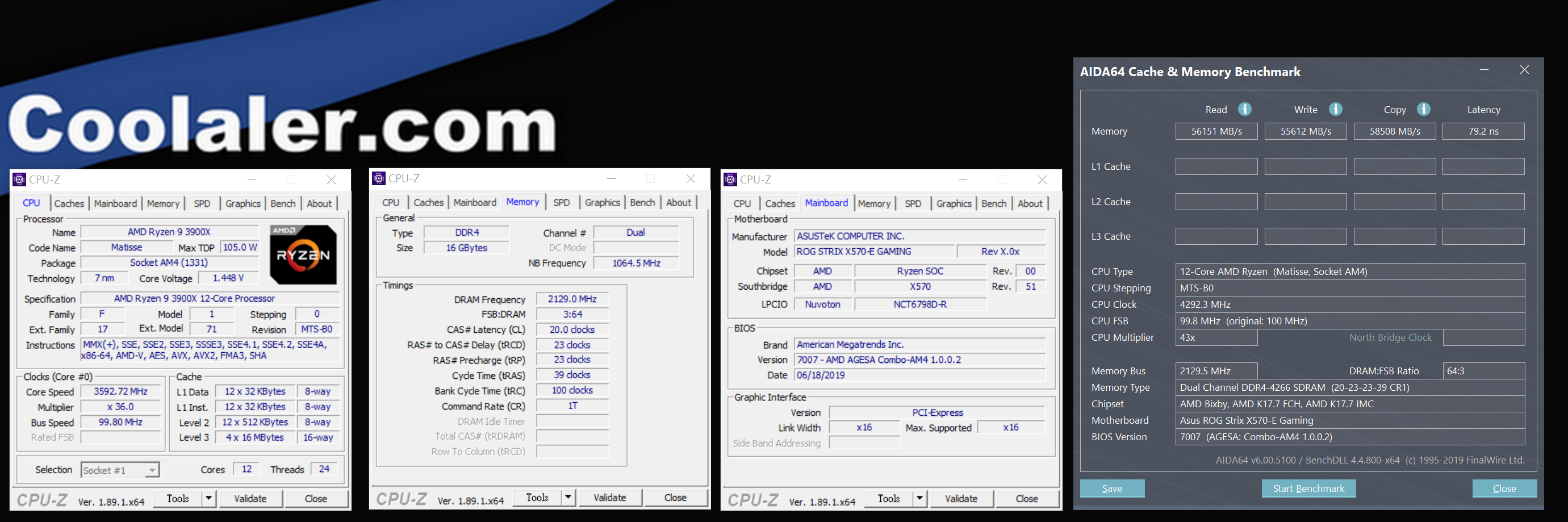Select the SPD tab in the first CPU-Z window
Viewport: 1568px width, 522px height.
pyautogui.click(x=202, y=203)
